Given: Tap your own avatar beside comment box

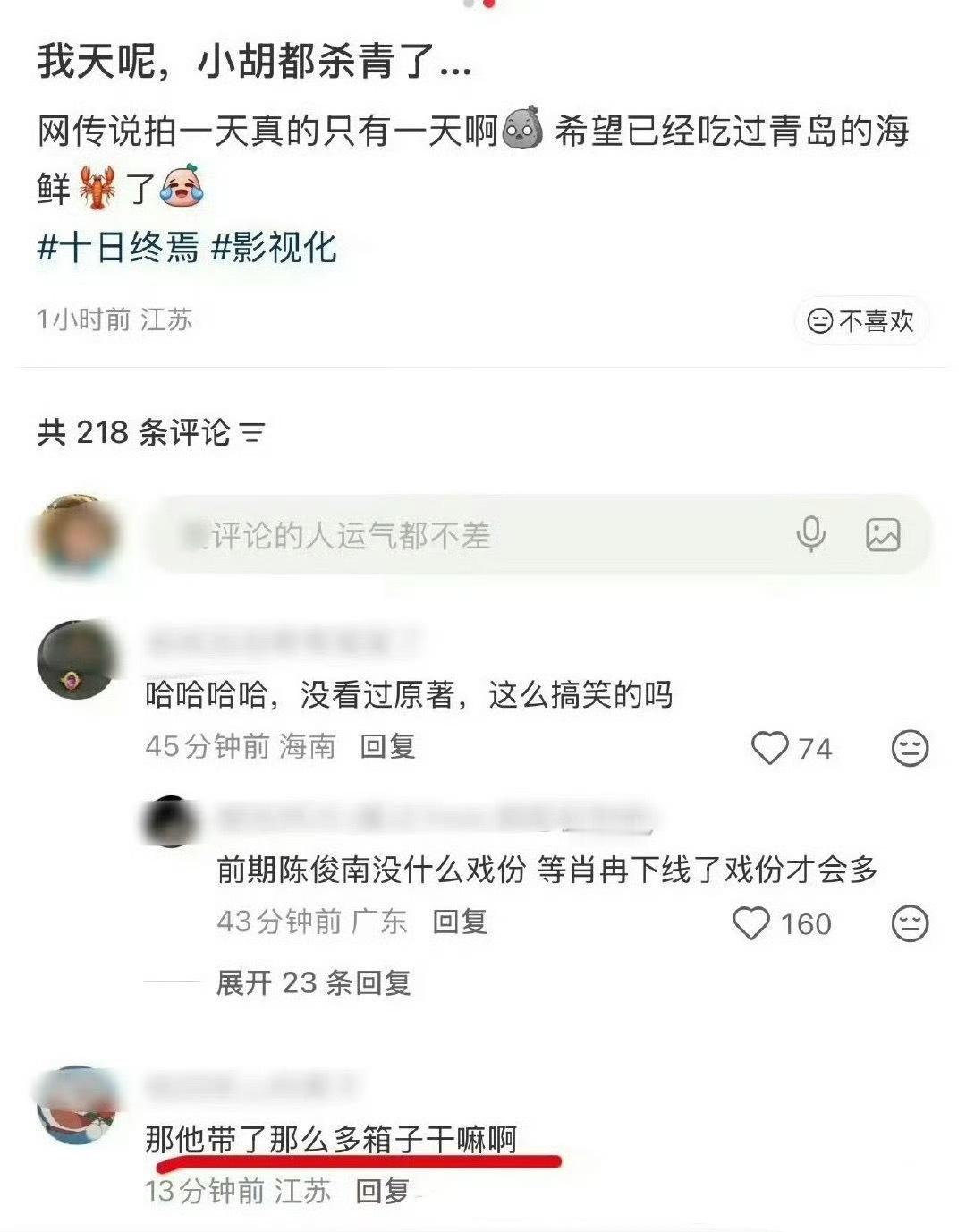Looking at the screenshot, I should [76, 535].
